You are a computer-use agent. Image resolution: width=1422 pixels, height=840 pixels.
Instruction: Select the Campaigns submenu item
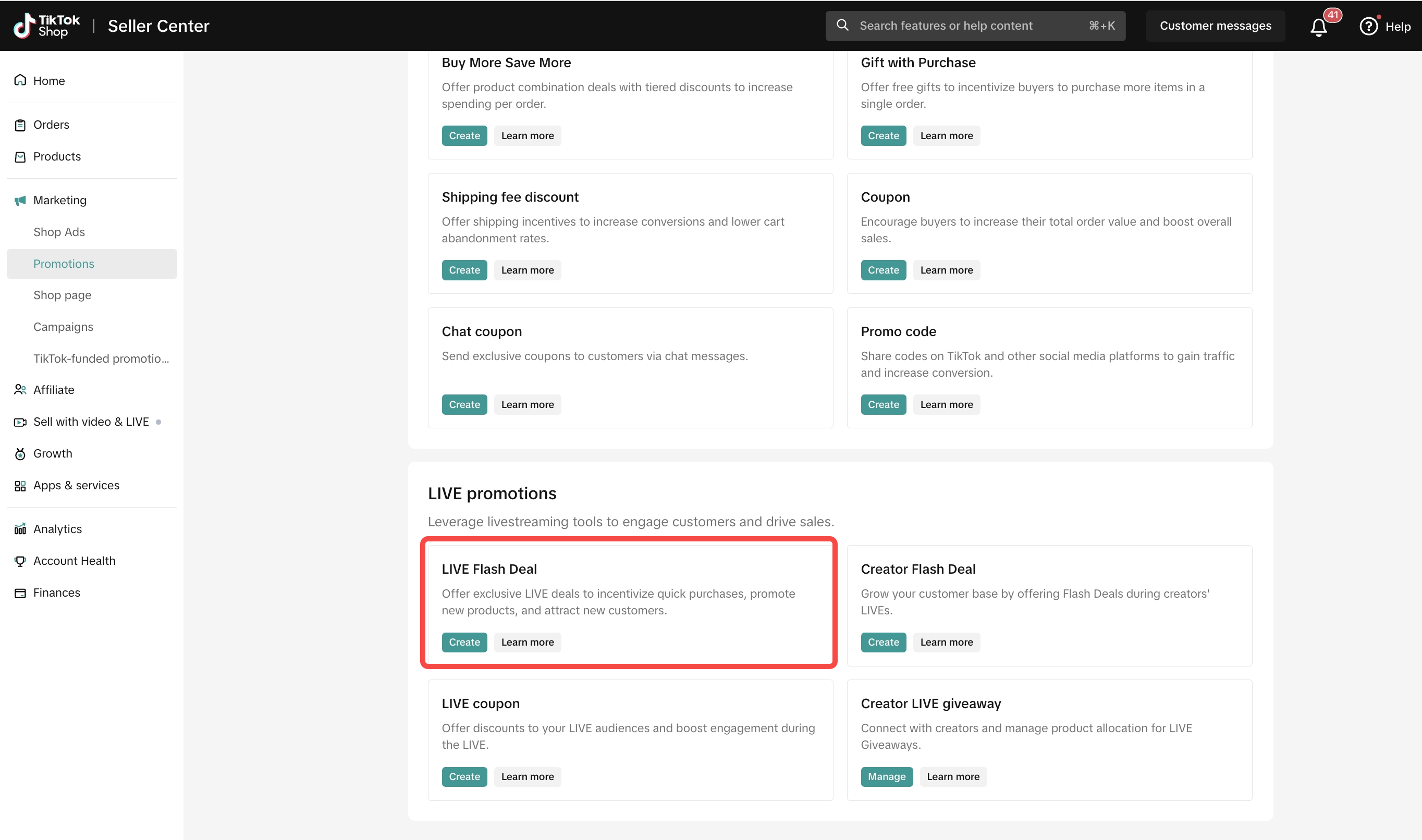(x=64, y=327)
